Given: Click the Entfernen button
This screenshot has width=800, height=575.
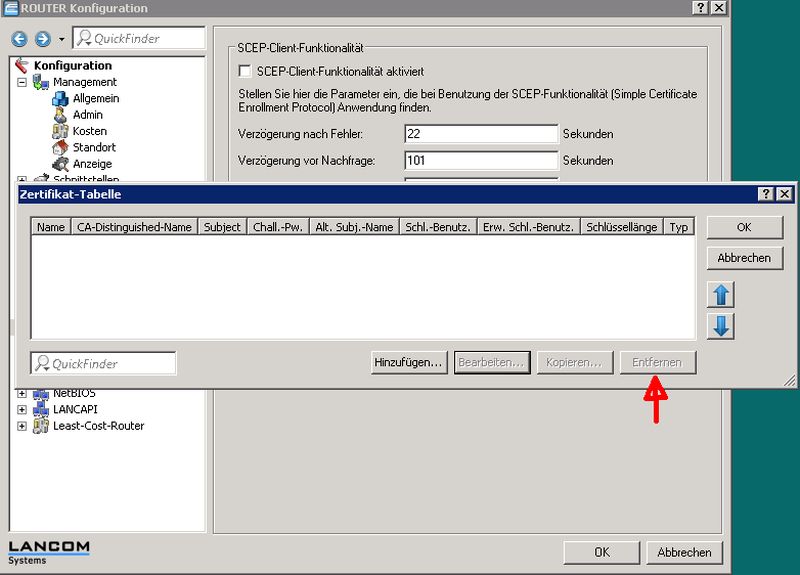Looking at the screenshot, I should pos(658,362).
